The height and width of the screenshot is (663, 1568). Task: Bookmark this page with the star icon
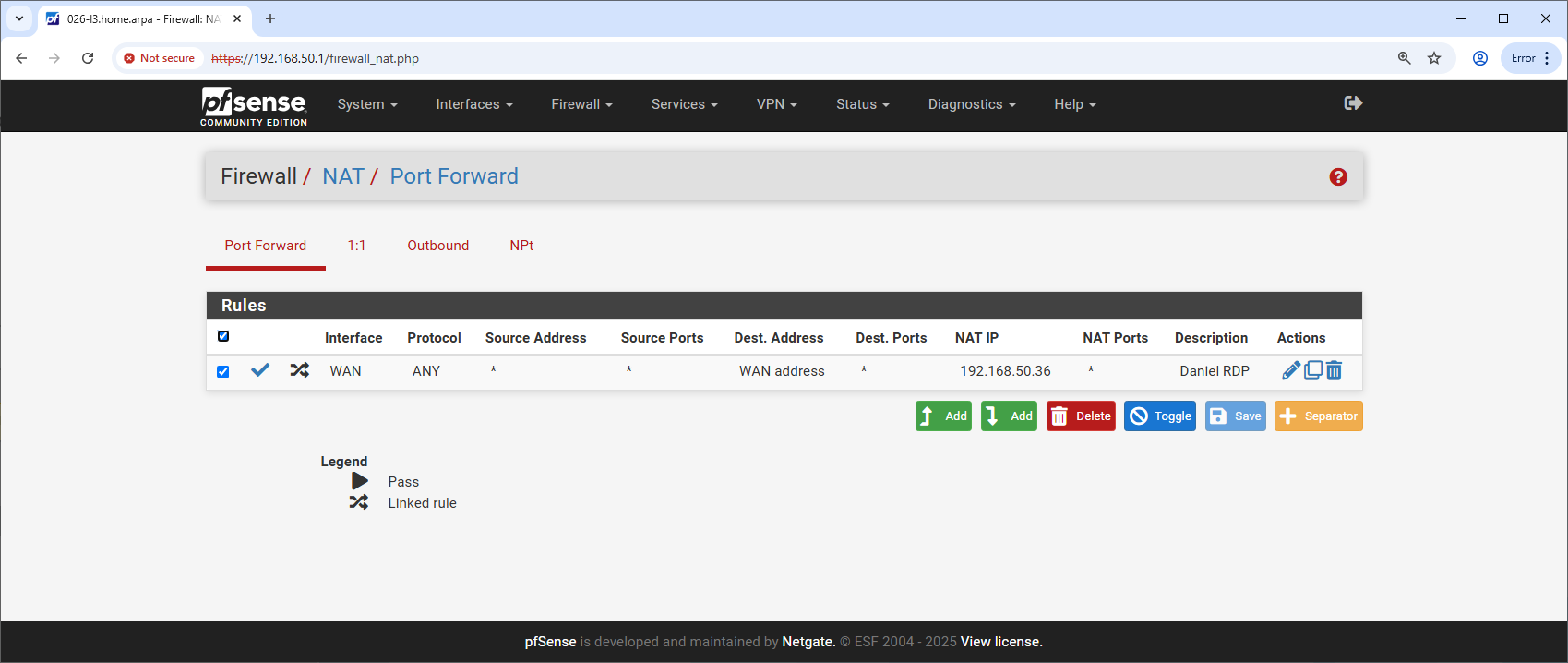point(1434,58)
